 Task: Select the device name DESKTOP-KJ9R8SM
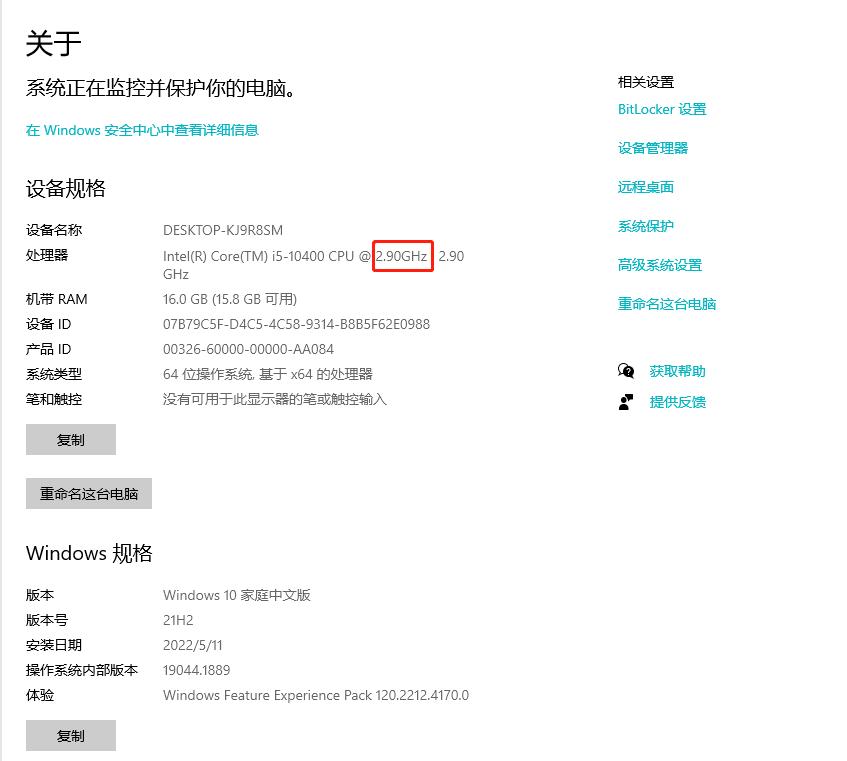223,230
